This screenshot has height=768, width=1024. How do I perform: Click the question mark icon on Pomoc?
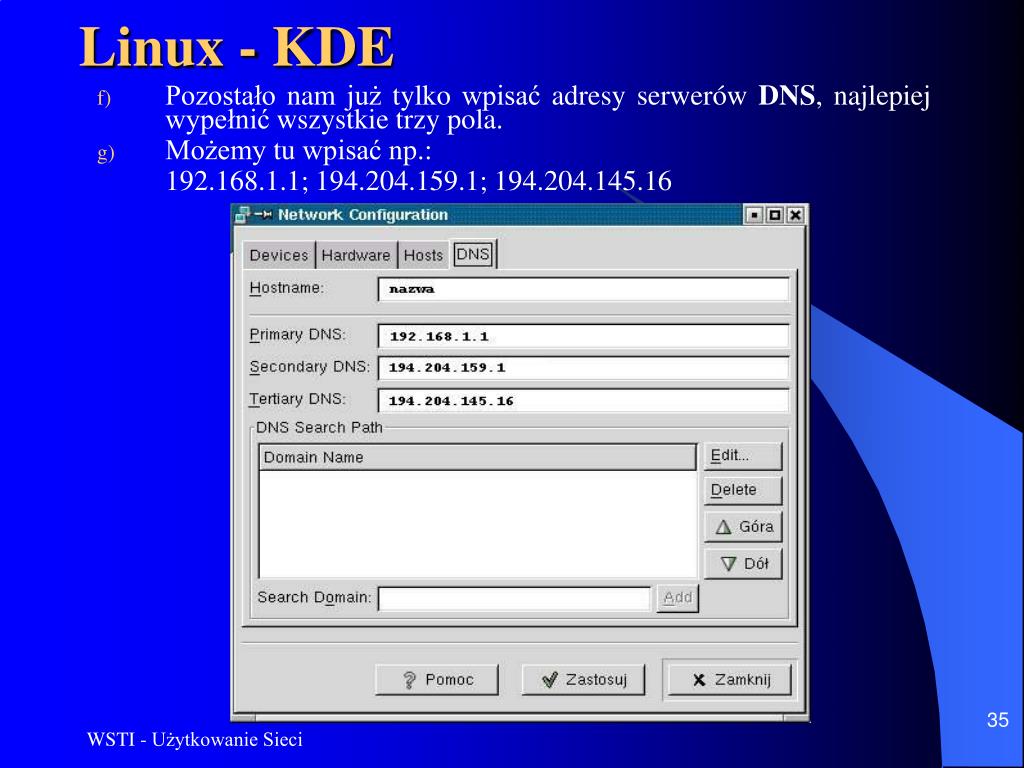click(x=409, y=680)
